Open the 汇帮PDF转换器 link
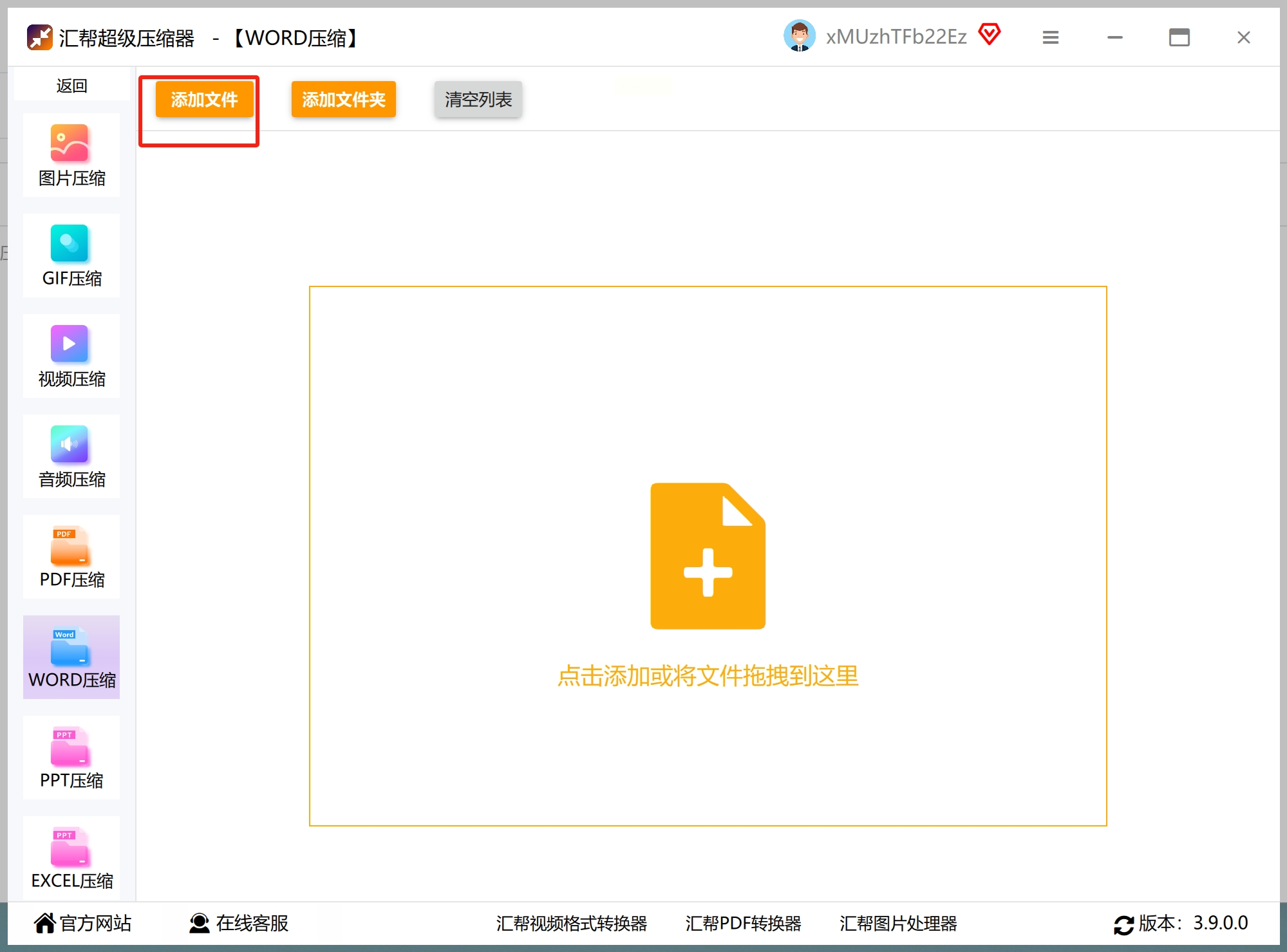The image size is (1287, 952). 743,923
